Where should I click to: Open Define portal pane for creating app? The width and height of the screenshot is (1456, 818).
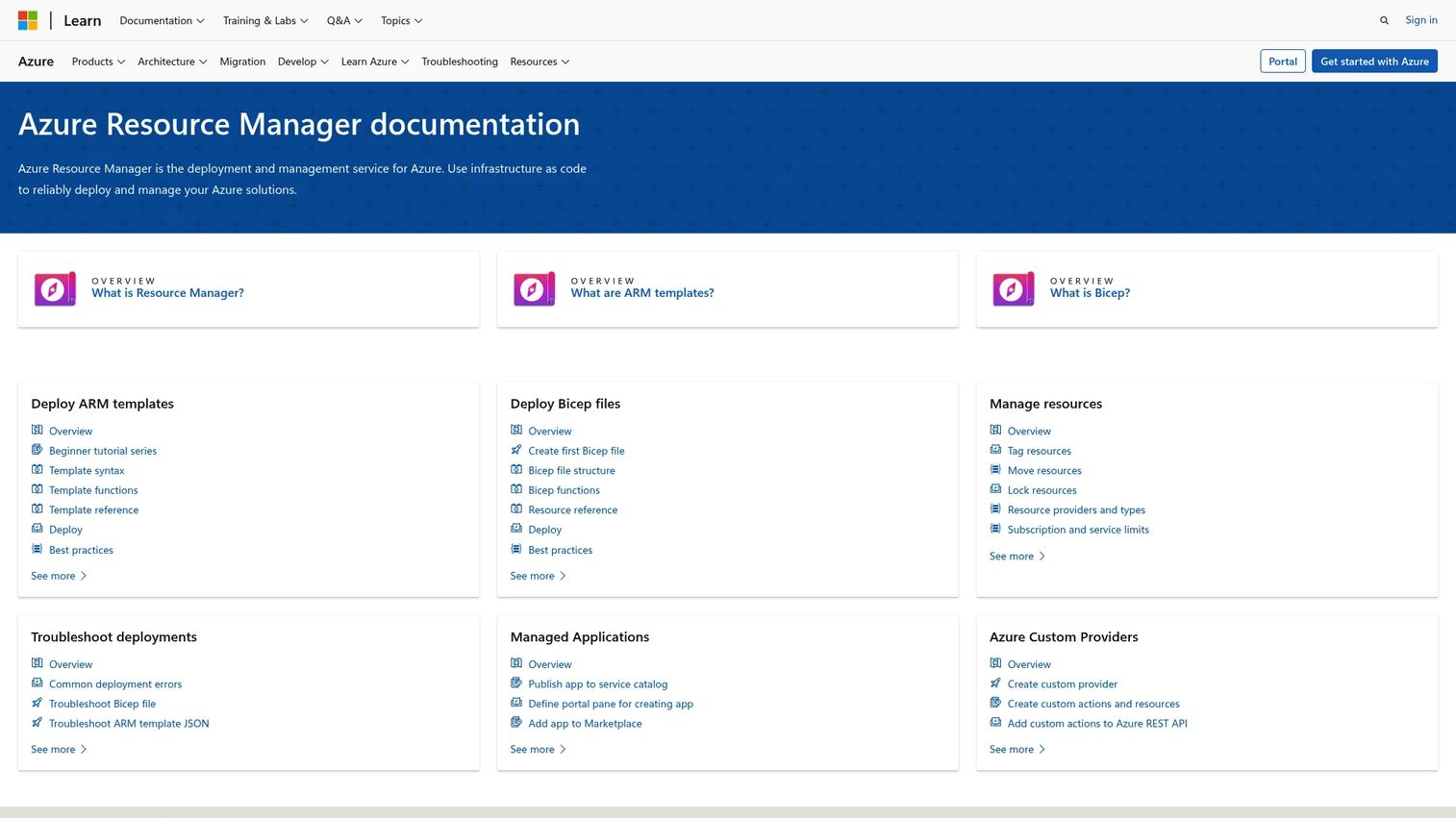[x=611, y=704]
